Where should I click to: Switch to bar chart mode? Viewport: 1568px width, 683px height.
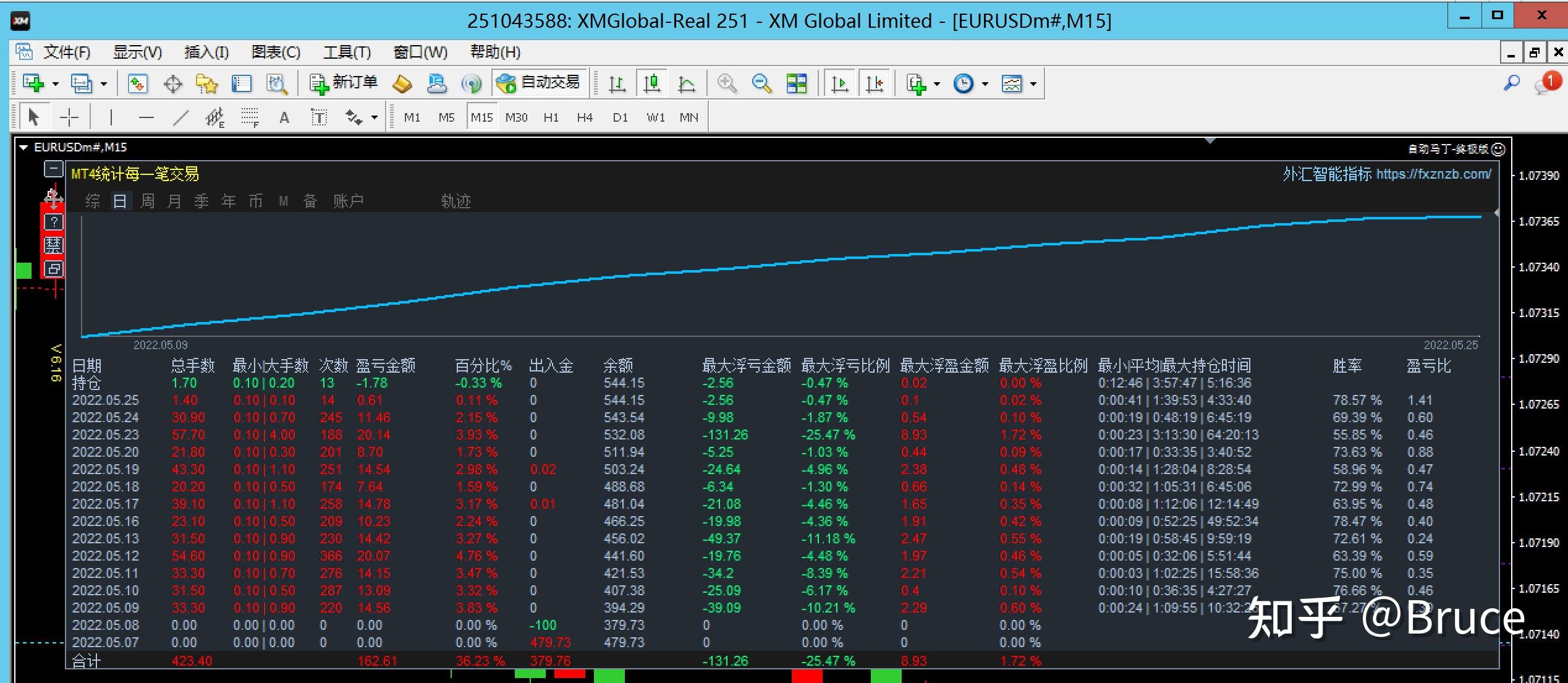(x=617, y=83)
